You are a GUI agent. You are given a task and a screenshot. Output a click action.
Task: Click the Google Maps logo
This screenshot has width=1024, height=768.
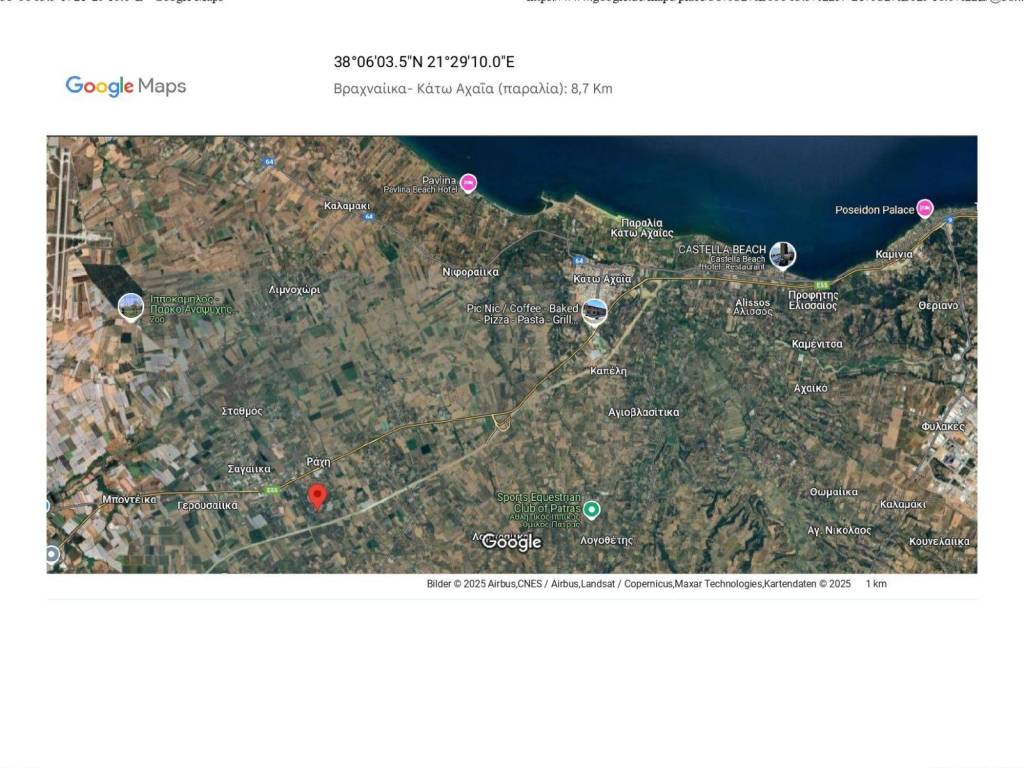[126, 86]
